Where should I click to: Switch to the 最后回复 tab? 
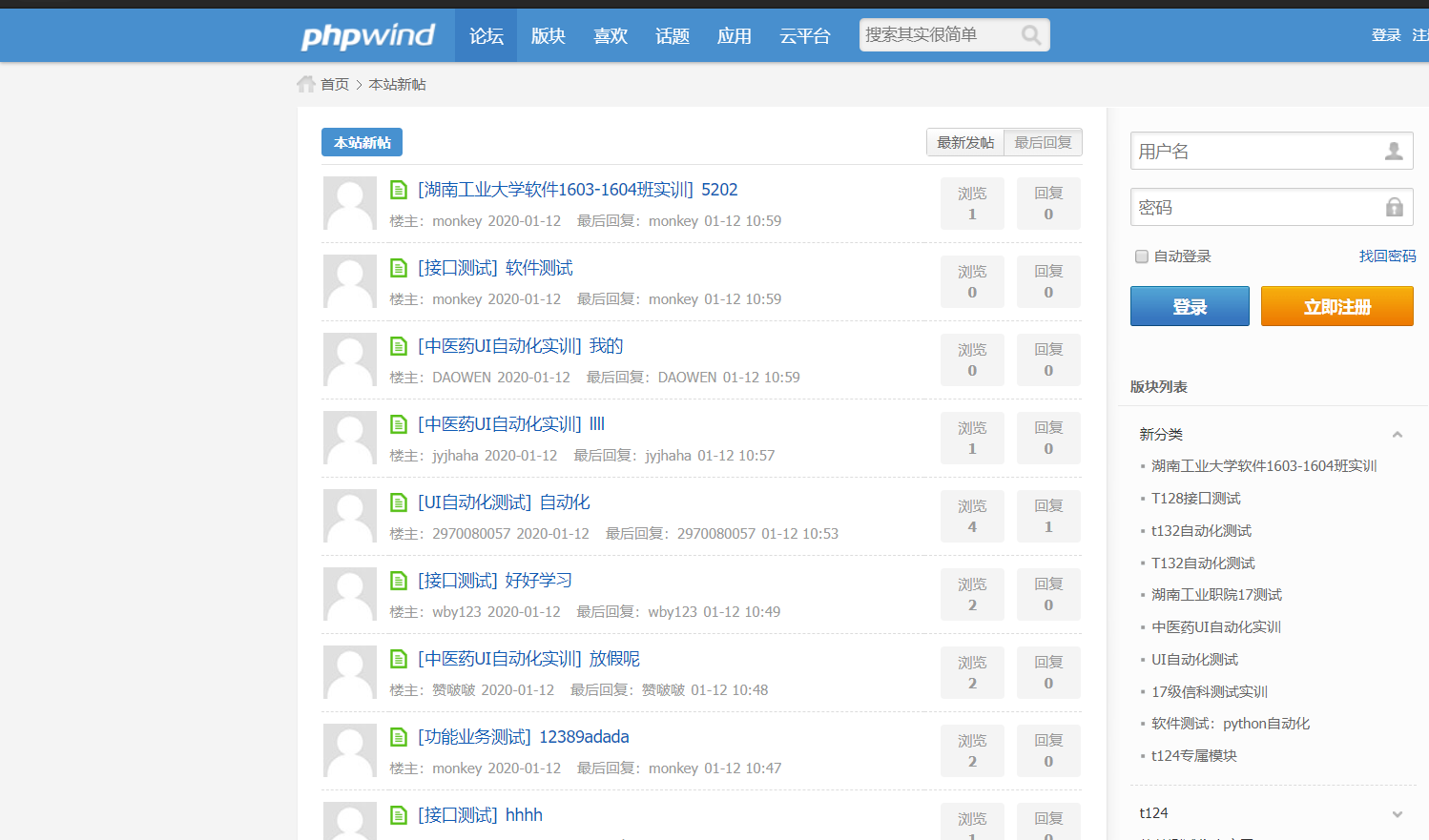coord(1043,142)
